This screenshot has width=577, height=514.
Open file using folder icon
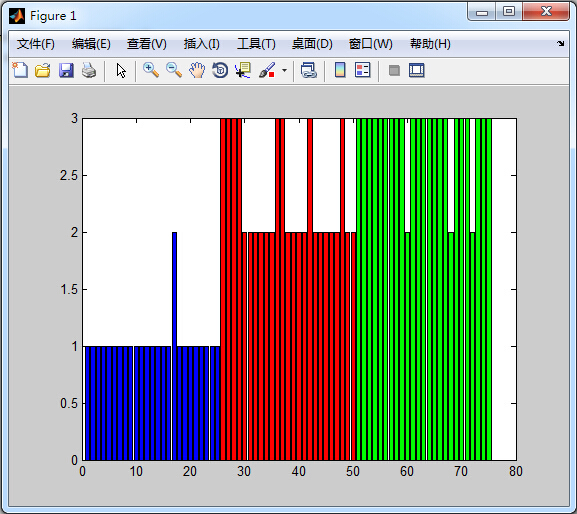pyautogui.click(x=43, y=70)
